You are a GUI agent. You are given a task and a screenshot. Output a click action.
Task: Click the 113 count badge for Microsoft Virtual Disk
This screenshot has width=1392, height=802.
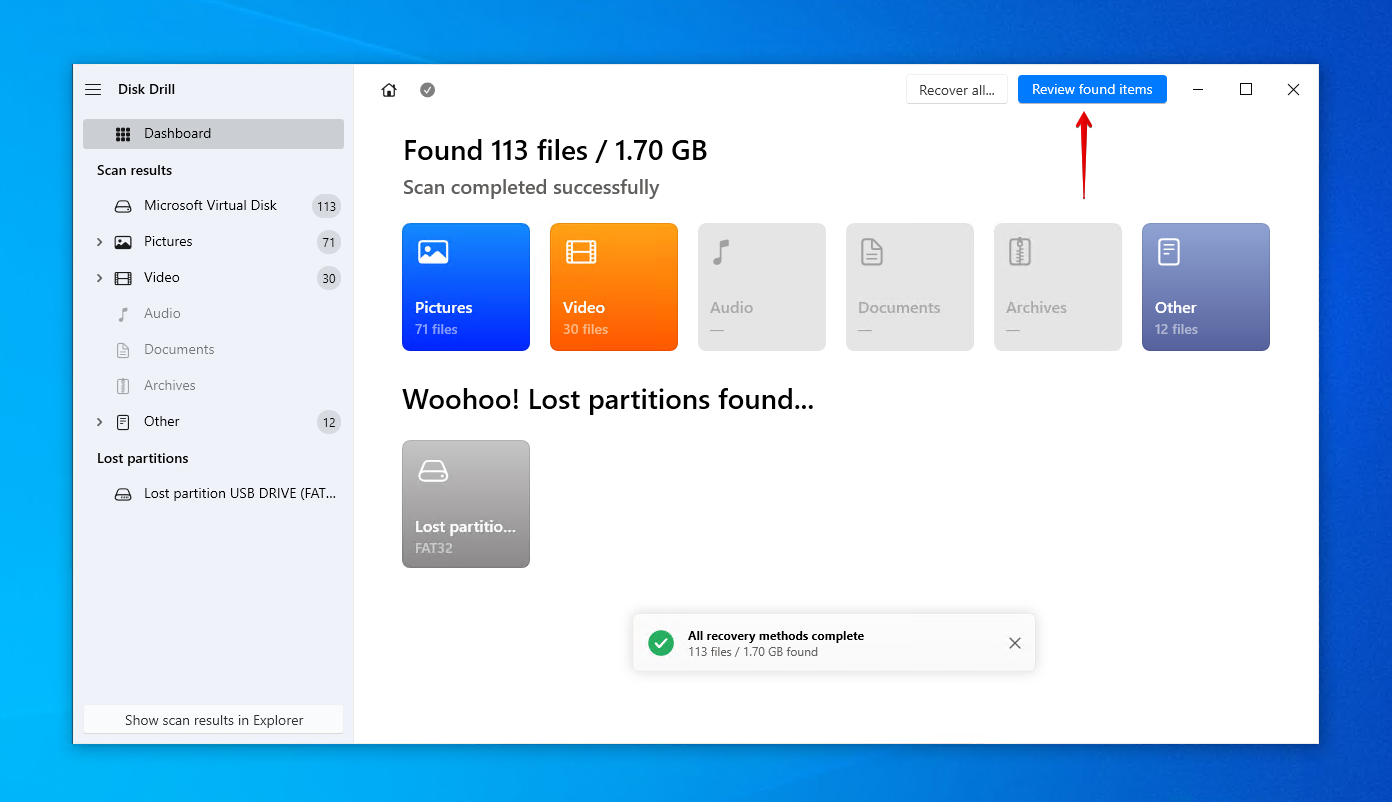(326, 206)
